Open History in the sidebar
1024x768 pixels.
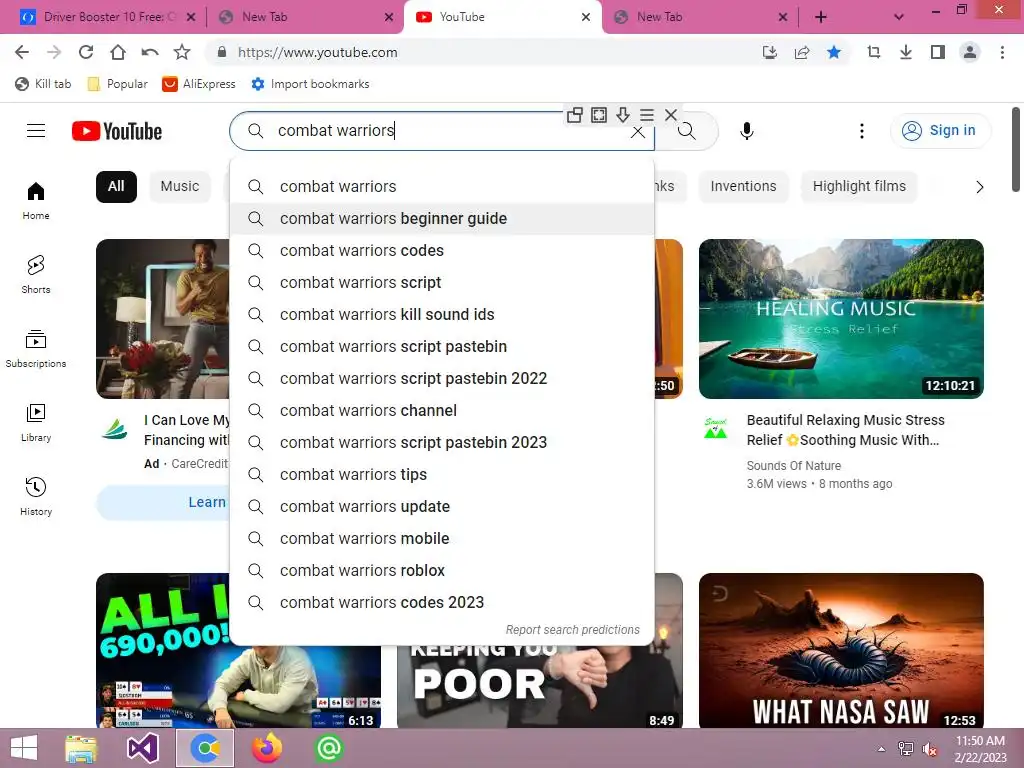point(36,496)
